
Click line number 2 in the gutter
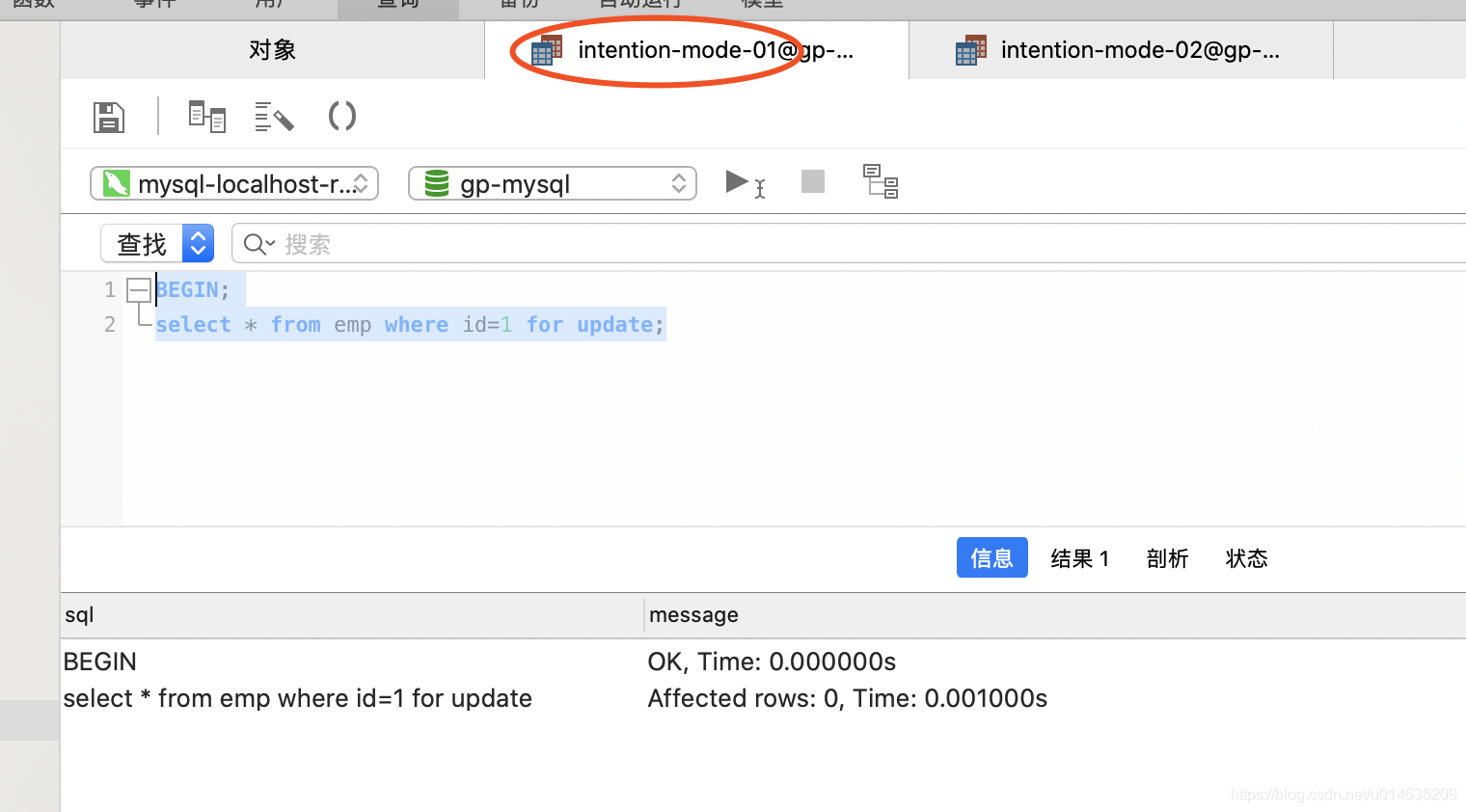coord(110,324)
